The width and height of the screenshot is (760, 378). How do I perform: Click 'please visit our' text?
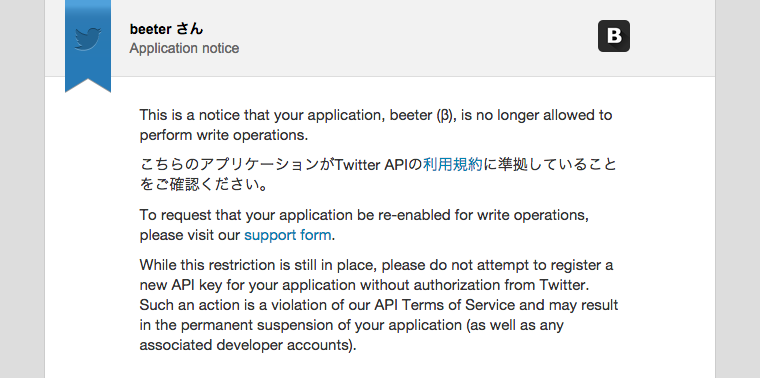click(x=190, y=236)
